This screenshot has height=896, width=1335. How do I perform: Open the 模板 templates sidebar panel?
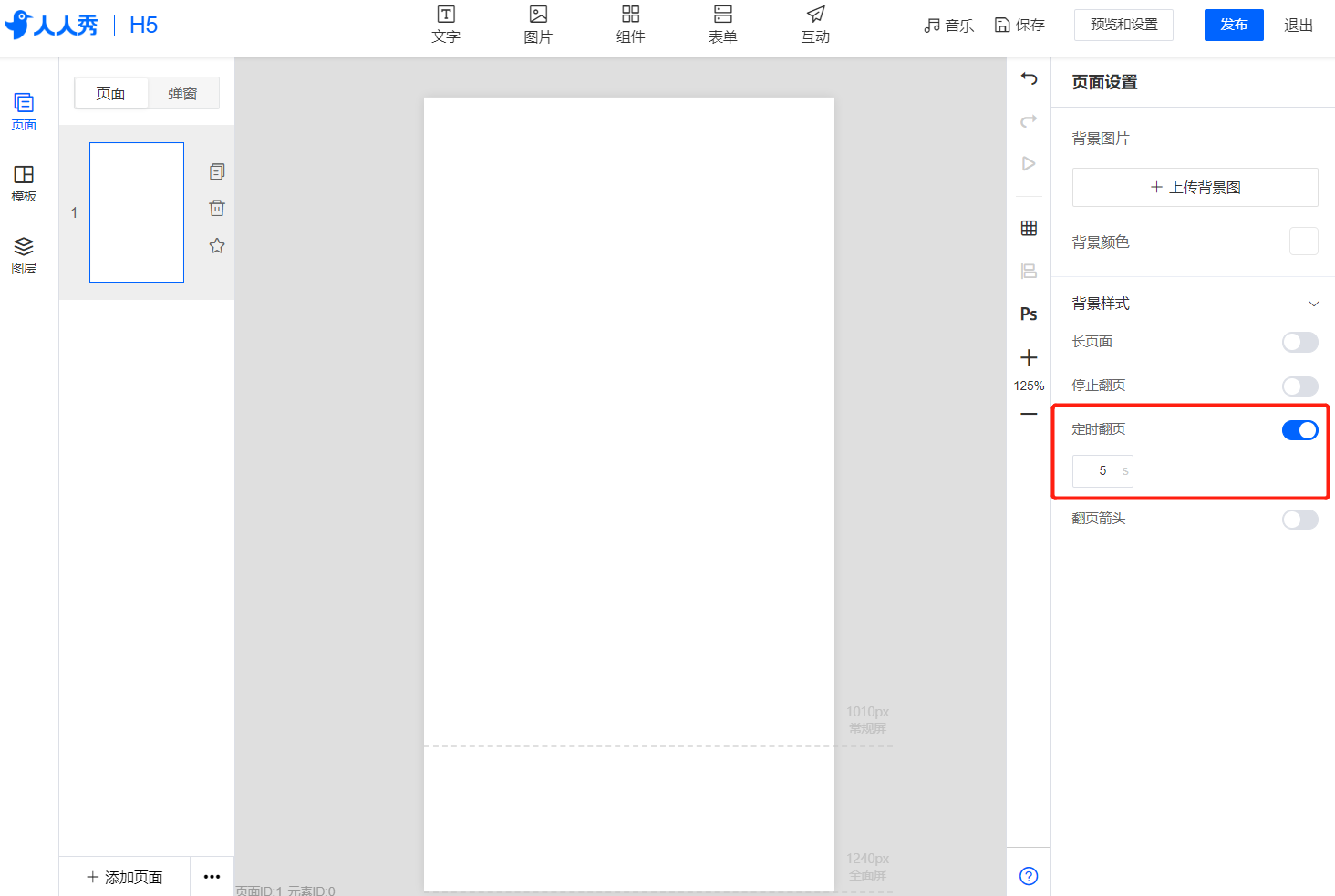point(24,183)
